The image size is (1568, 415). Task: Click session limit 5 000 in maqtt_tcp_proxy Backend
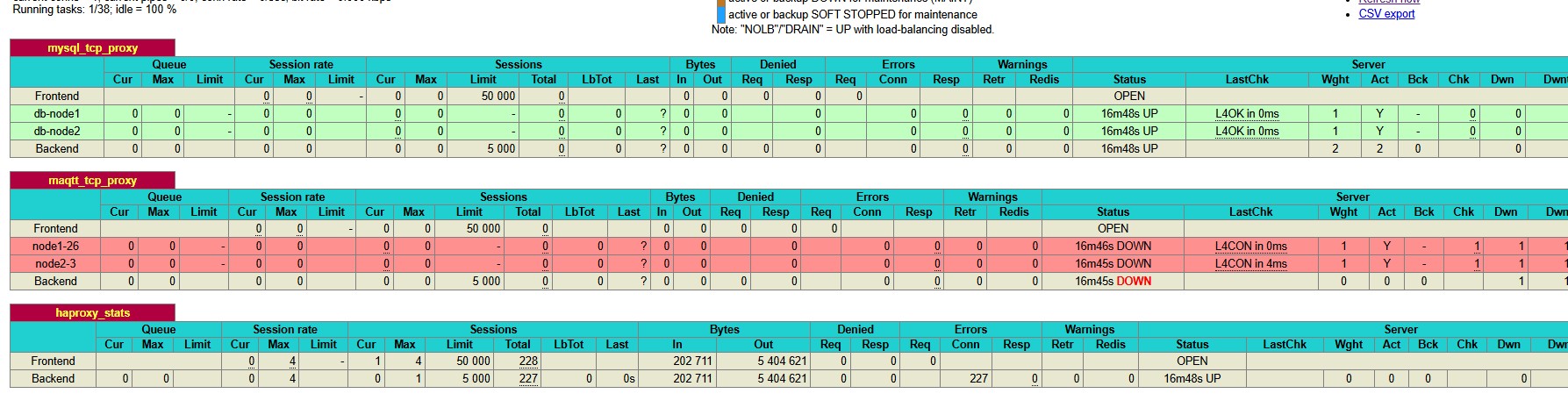pyautogui.click(x=486, y=282)
